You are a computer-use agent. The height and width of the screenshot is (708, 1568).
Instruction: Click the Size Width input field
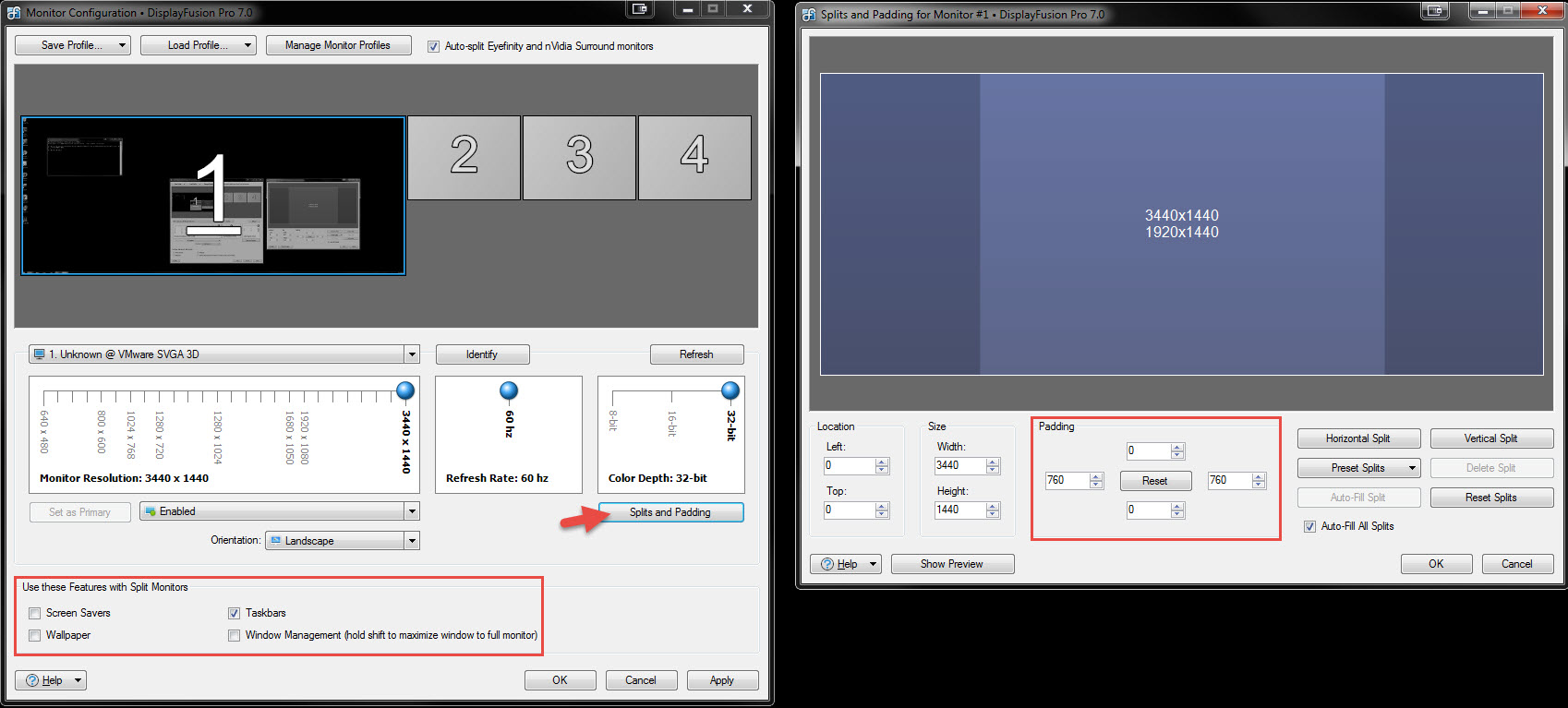coord(960,466)
